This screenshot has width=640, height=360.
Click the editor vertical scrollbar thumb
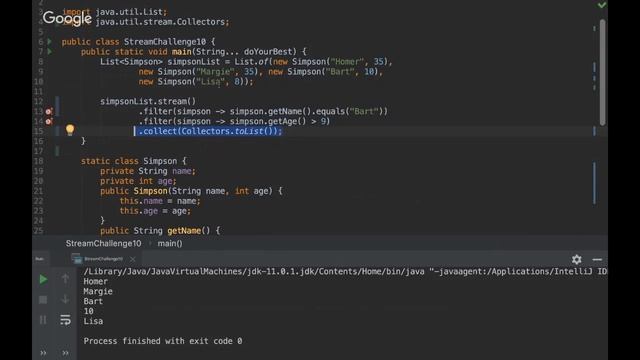click(x=602, y=72)
